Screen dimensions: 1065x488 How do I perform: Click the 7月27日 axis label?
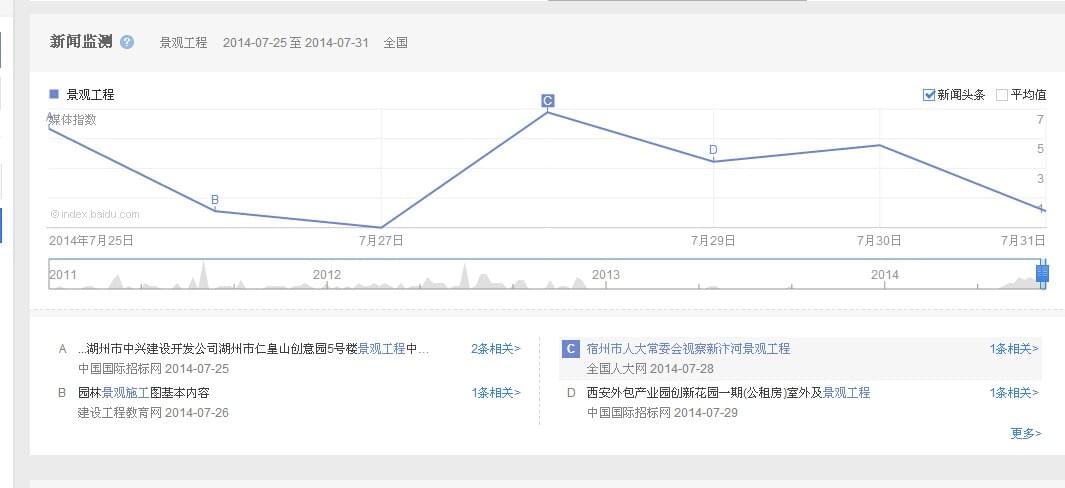coord(382,240)
